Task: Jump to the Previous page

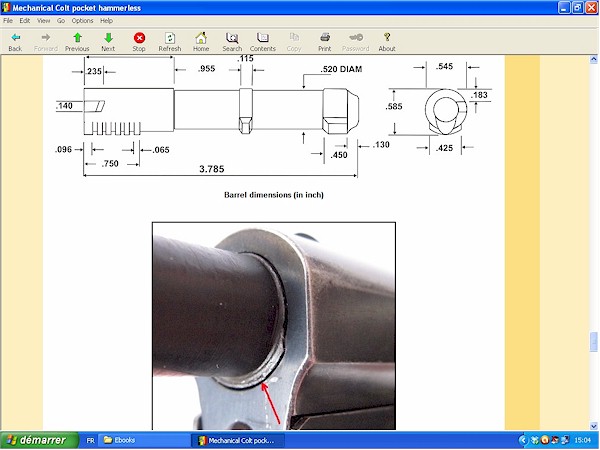Action: (x=77, y=41)
